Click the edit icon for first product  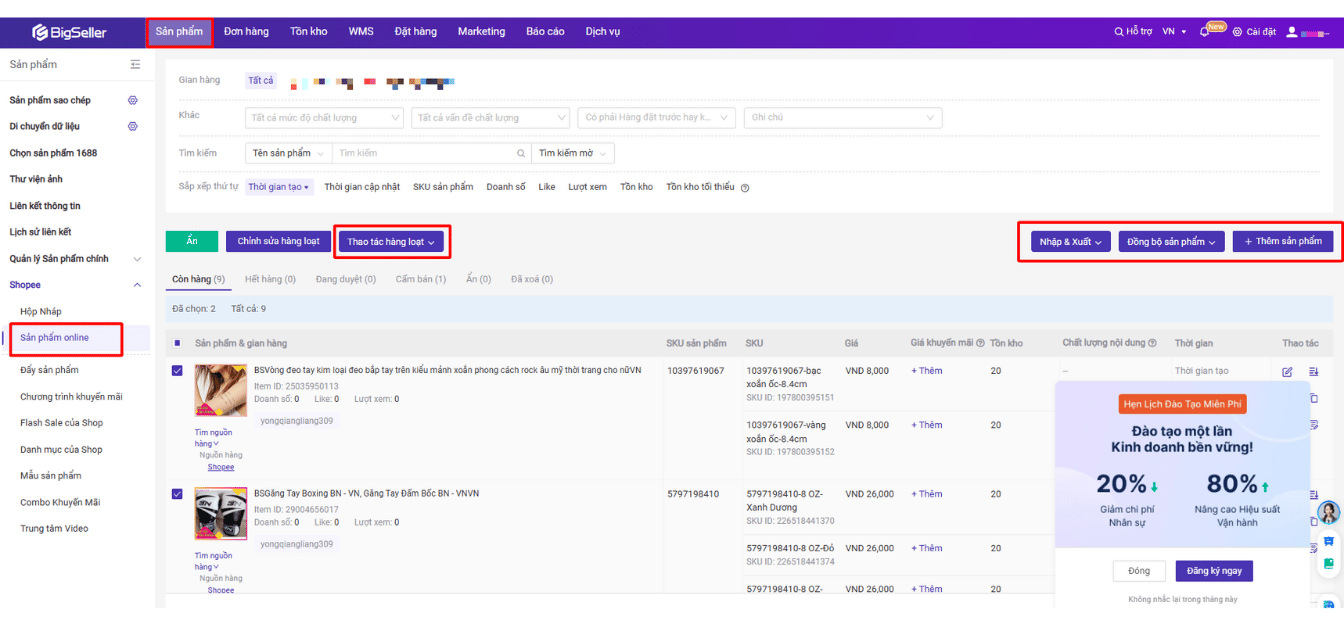tap(1287, 372)
